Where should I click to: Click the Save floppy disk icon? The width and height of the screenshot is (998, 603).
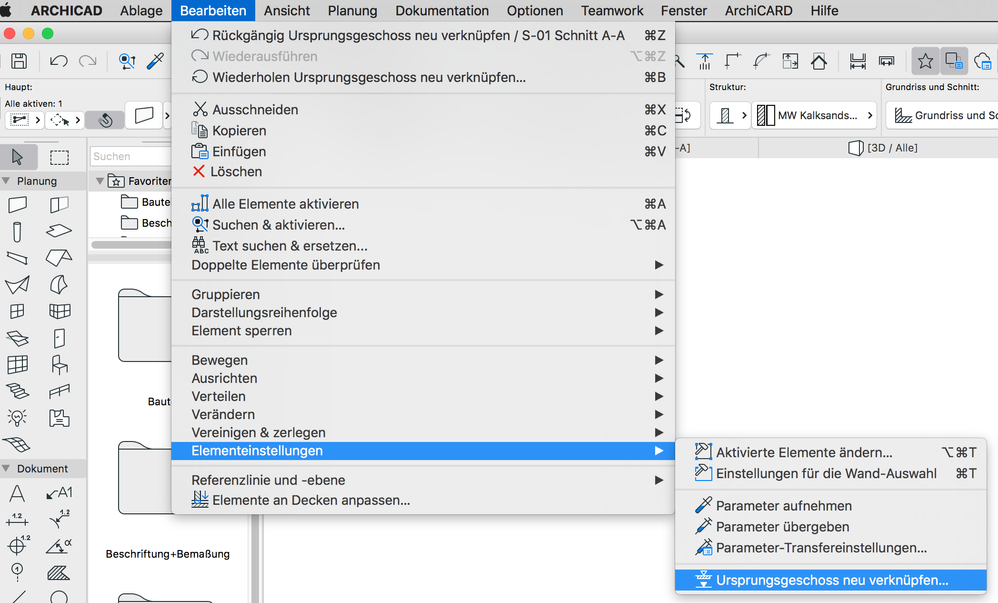coord(19,60)
